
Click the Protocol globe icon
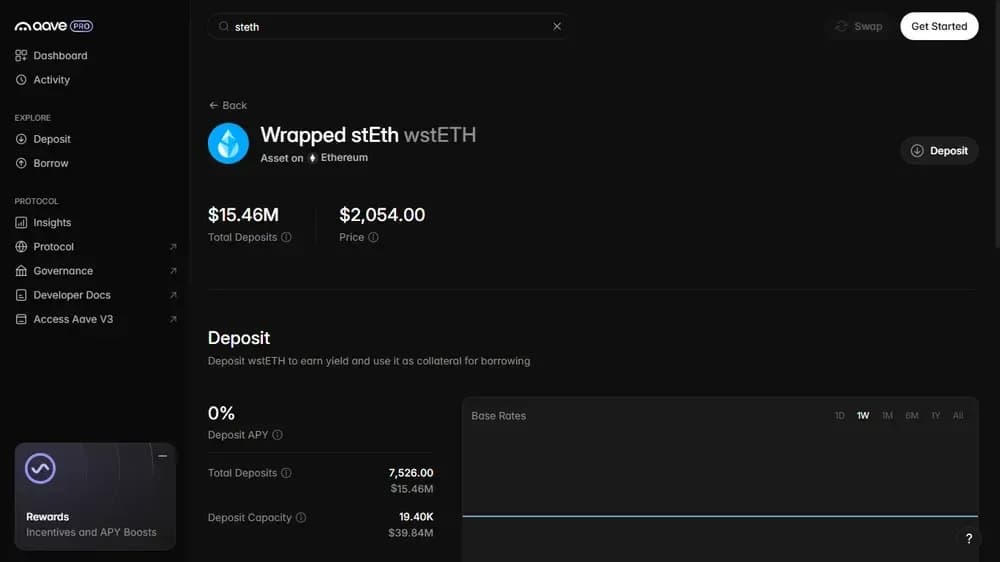click(x=21, y=247)
